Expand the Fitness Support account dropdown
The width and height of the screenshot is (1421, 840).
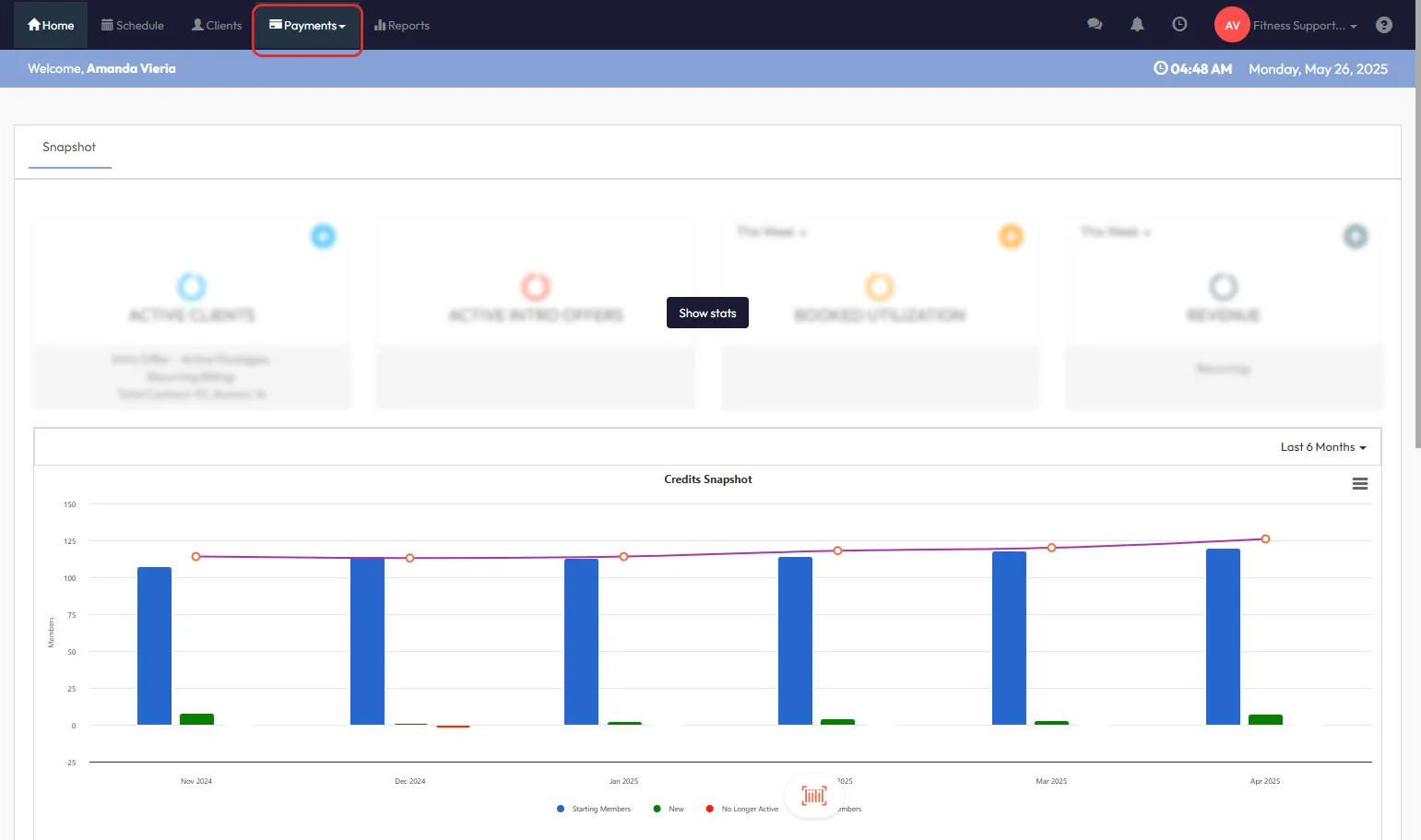[1304, 26]
